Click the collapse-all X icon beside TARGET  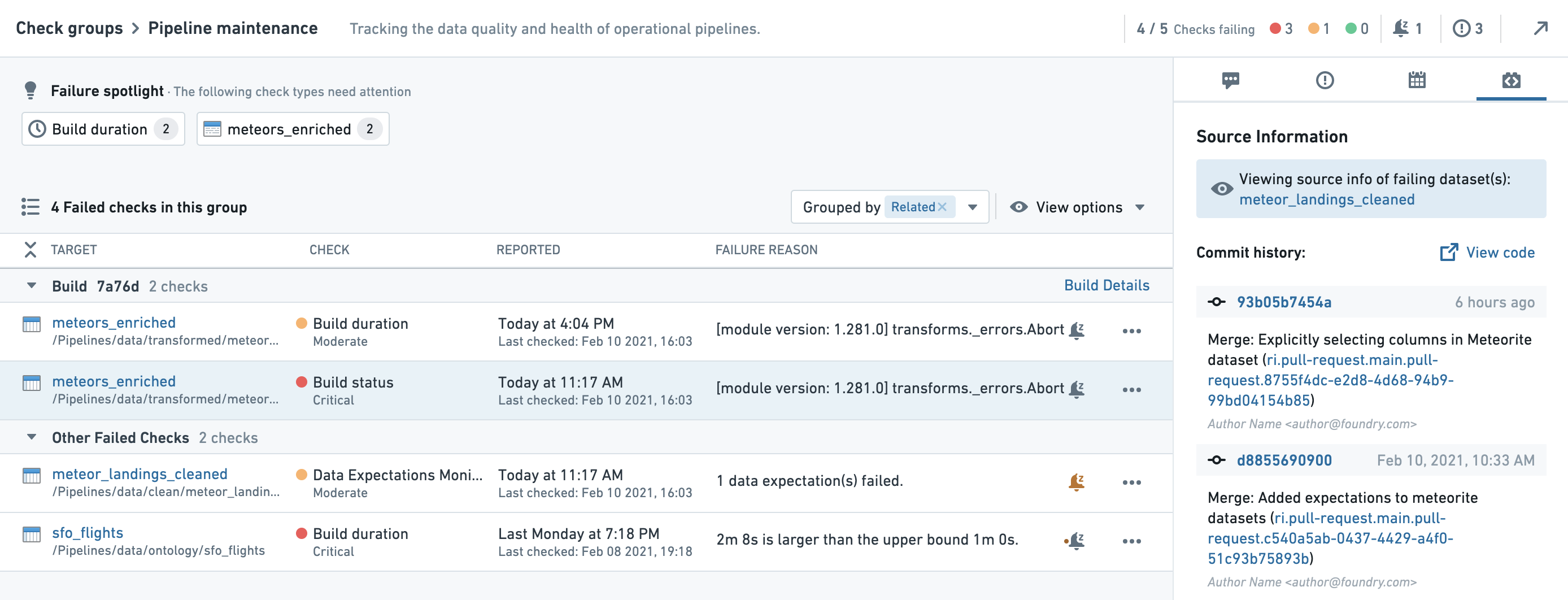[x=30, y=250]
